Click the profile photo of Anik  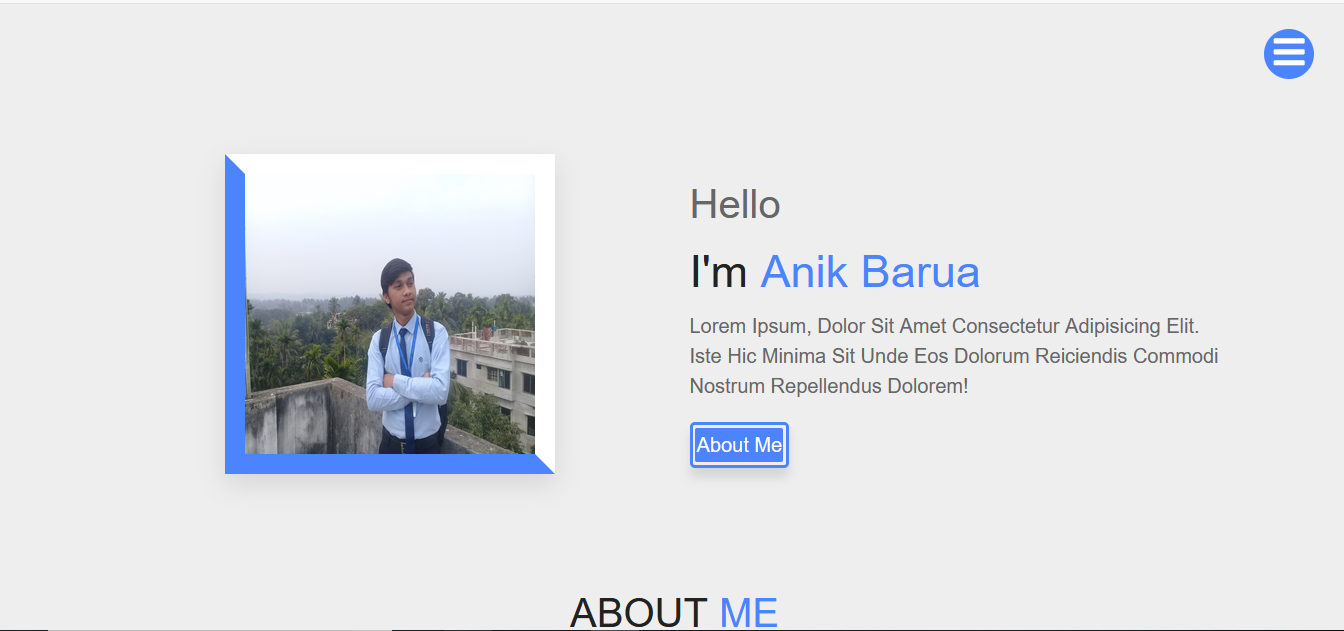tap(390, 314)
